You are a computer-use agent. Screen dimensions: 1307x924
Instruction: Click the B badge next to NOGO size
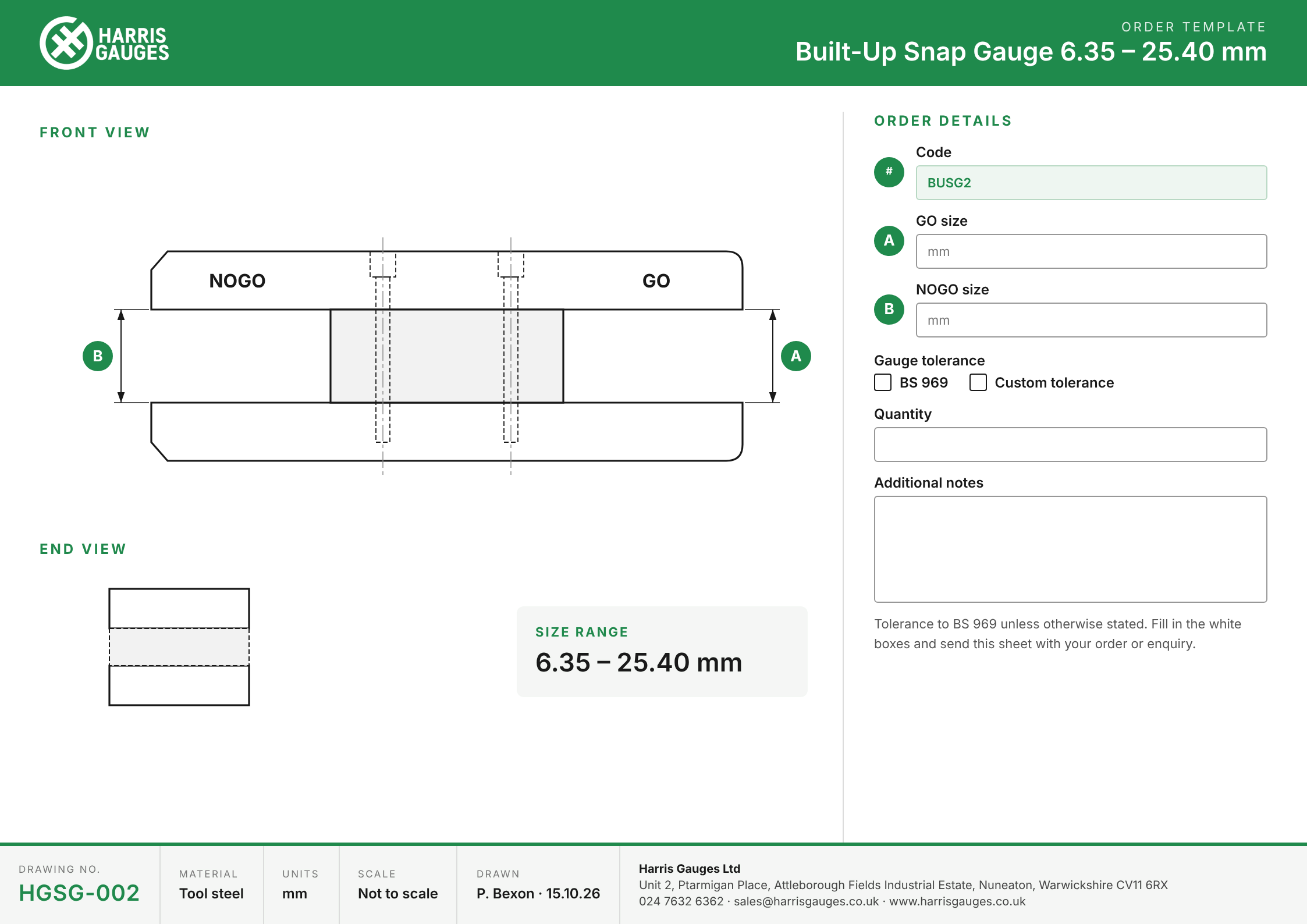(889, 309)
